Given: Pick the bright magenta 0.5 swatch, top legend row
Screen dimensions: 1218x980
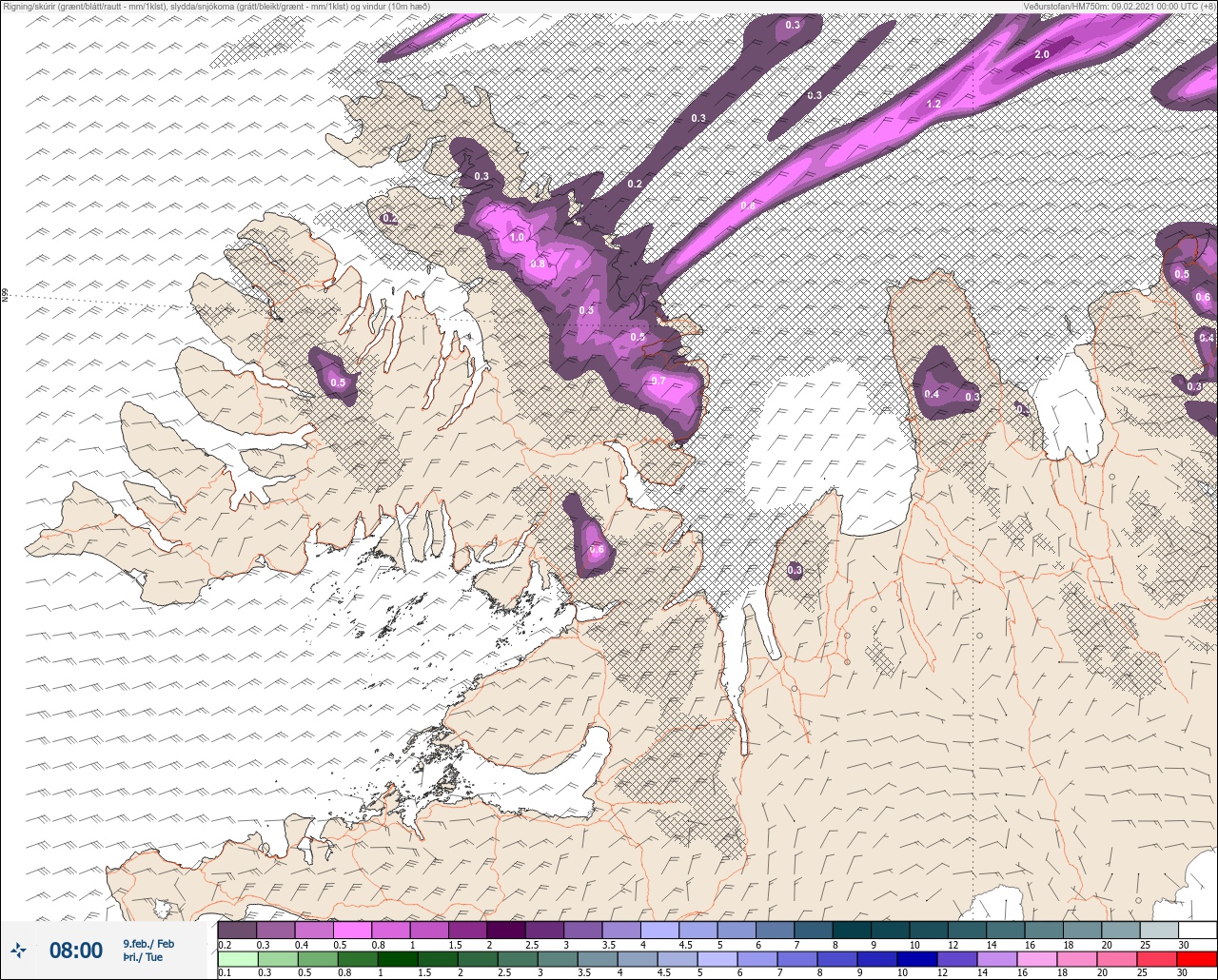Looking at the screenshot, I should click(352, 930).
